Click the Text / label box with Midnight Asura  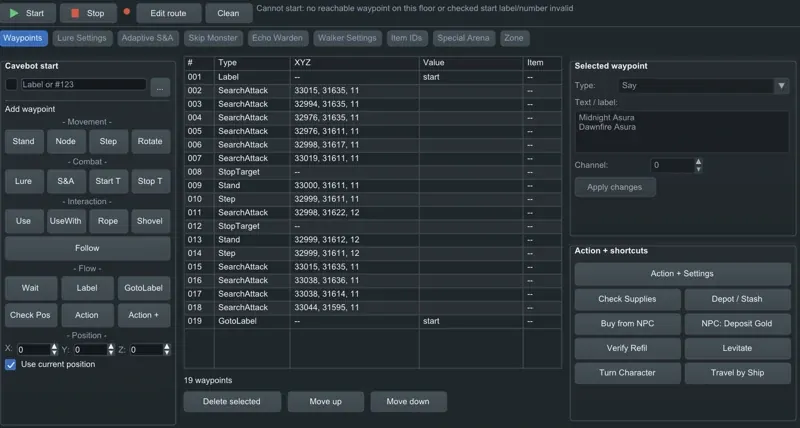(x=682, y=132)
